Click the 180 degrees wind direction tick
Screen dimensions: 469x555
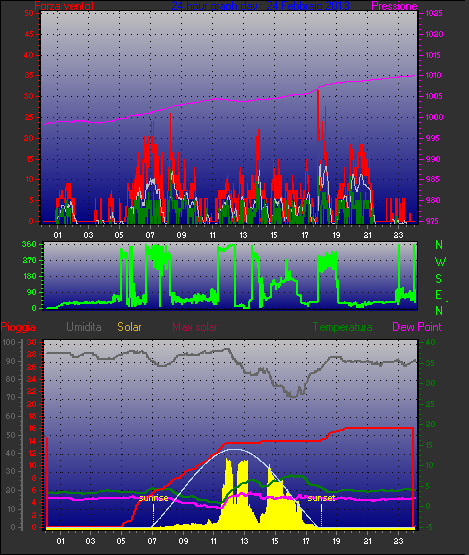29,276
